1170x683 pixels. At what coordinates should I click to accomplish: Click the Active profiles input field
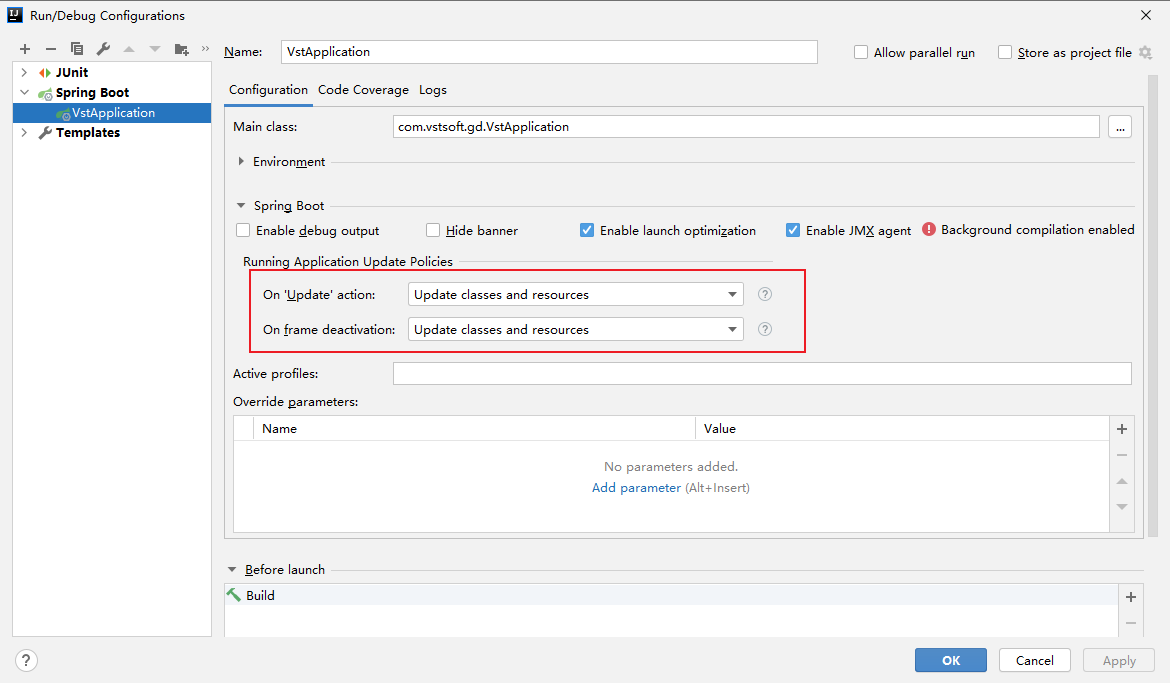click(x=762, y=374)
